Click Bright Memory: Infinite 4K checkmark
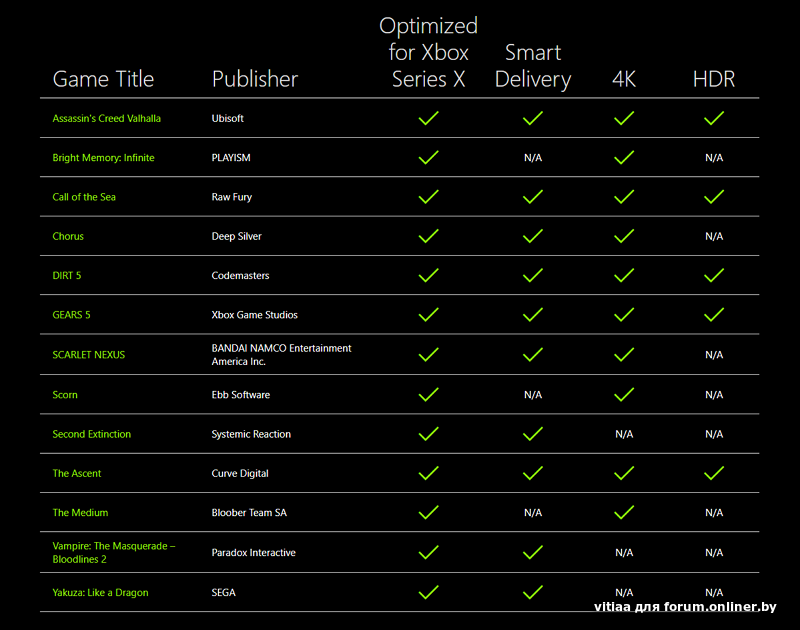Viewport: 800px width, 630px height. 624,157
